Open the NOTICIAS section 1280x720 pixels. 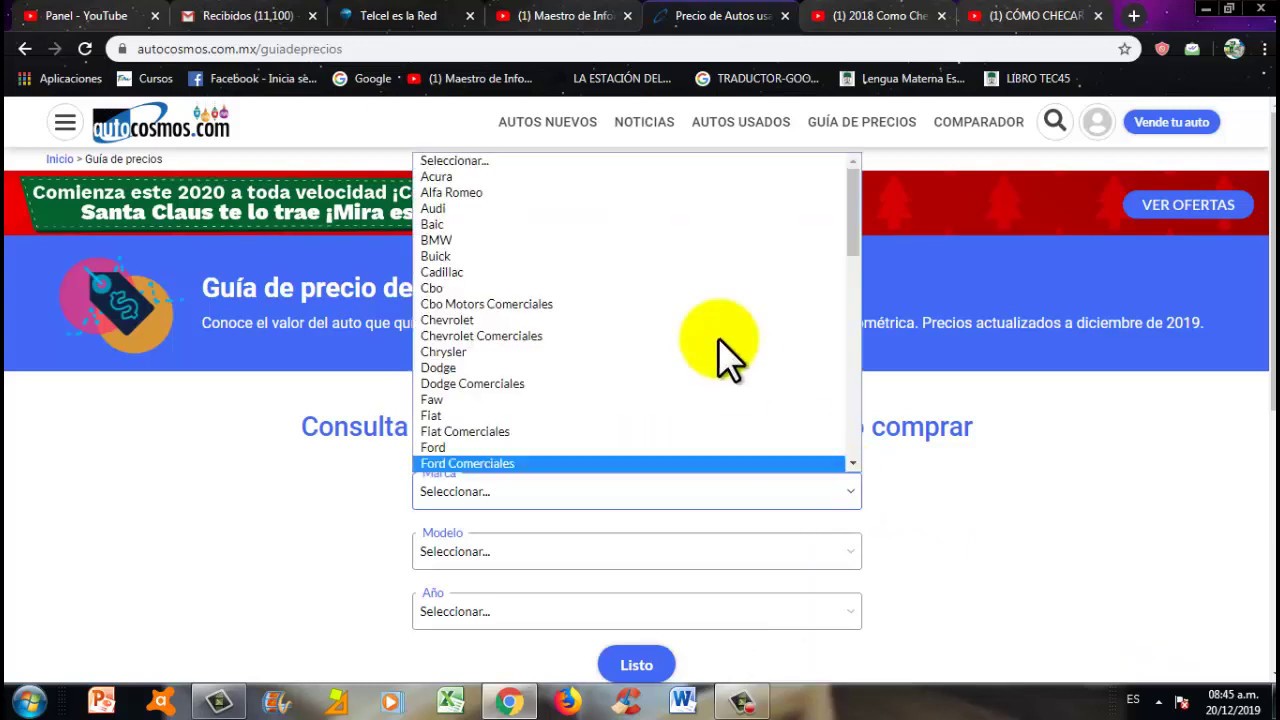click(x=644, y=122)
